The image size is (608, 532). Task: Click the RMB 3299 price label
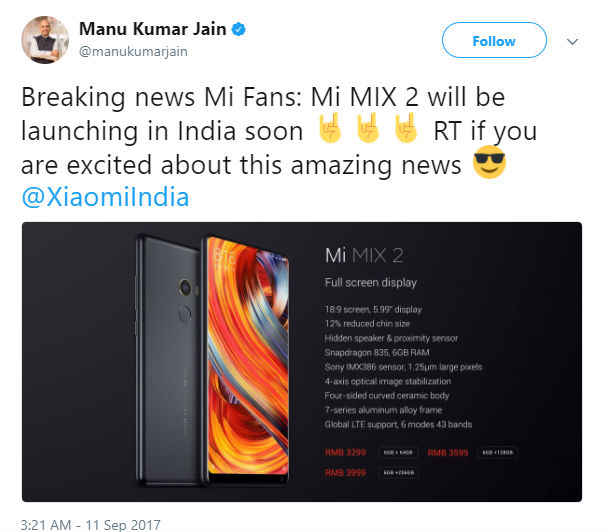click(345, 452)
